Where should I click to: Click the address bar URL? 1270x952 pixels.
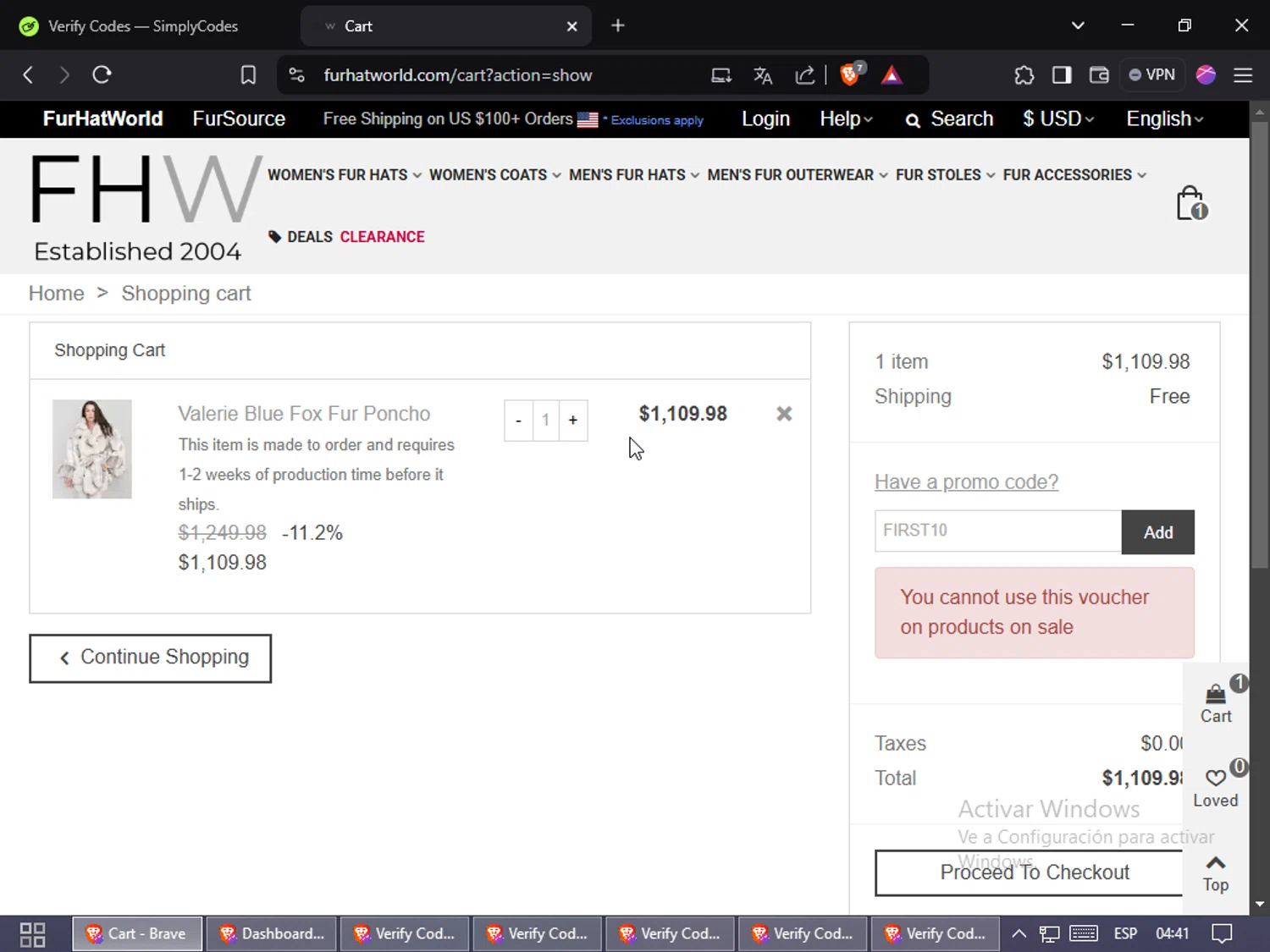click(457, 75)
